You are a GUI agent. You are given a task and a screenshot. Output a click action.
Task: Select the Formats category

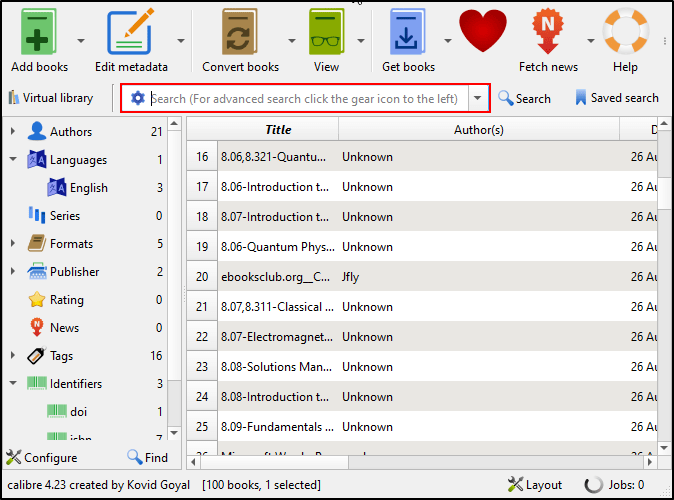[71, 244]
